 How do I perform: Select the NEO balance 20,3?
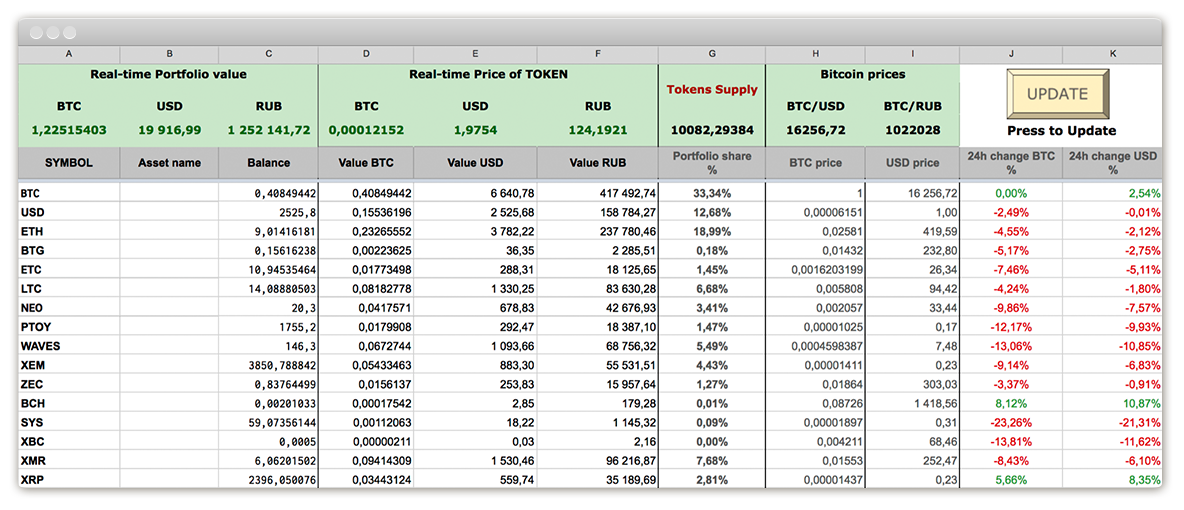pyautogui.click(x=268, y=308)
